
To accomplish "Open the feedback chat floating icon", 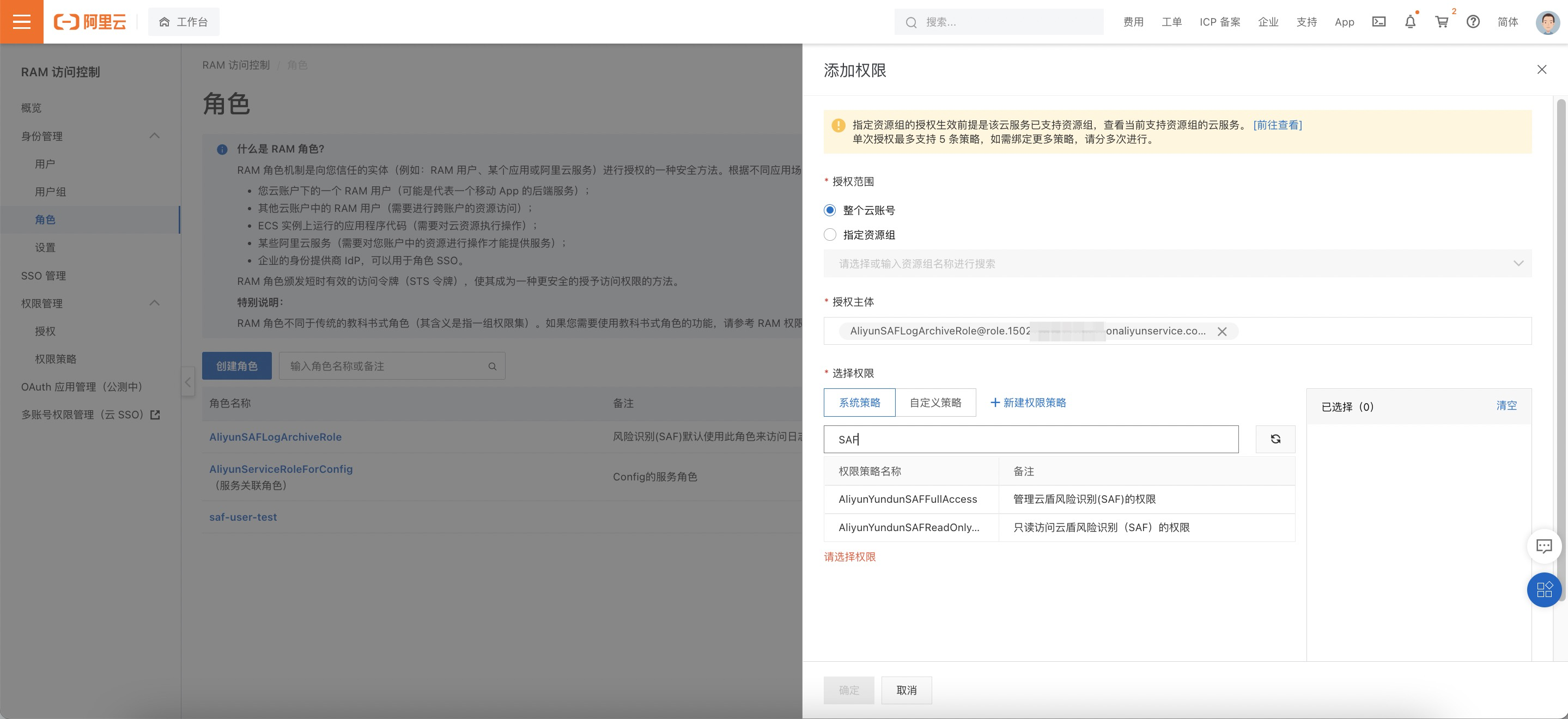I will click(x=1544, y=546).
